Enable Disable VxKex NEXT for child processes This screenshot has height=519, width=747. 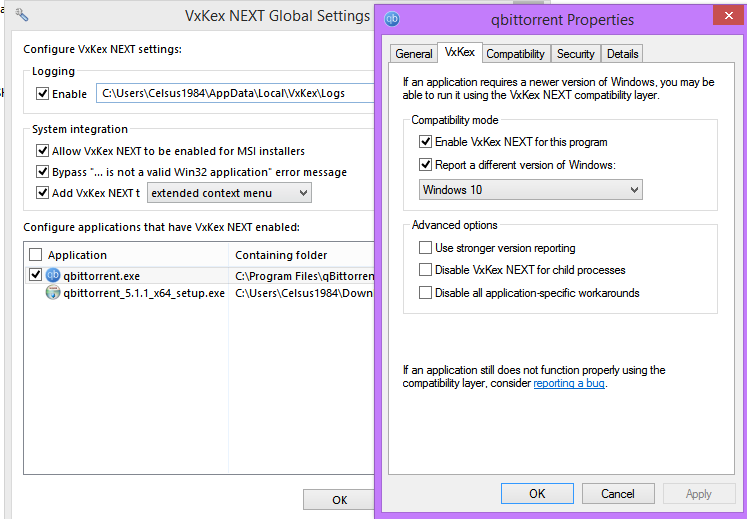pyautogui.click(x=425, y=270)
